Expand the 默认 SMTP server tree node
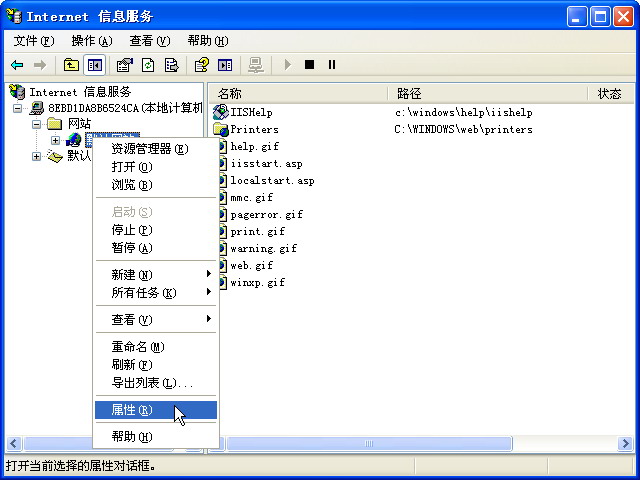The image size is (640, 480). pyautogui.click(x=36, y=156)
